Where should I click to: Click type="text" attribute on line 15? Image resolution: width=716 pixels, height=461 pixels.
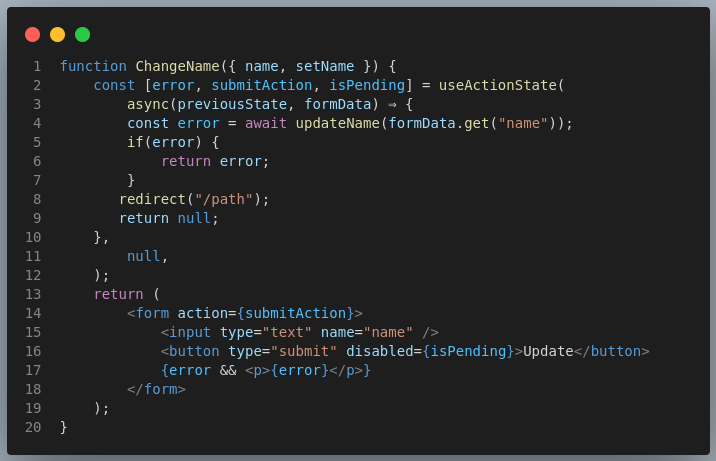tap(266, 332)
